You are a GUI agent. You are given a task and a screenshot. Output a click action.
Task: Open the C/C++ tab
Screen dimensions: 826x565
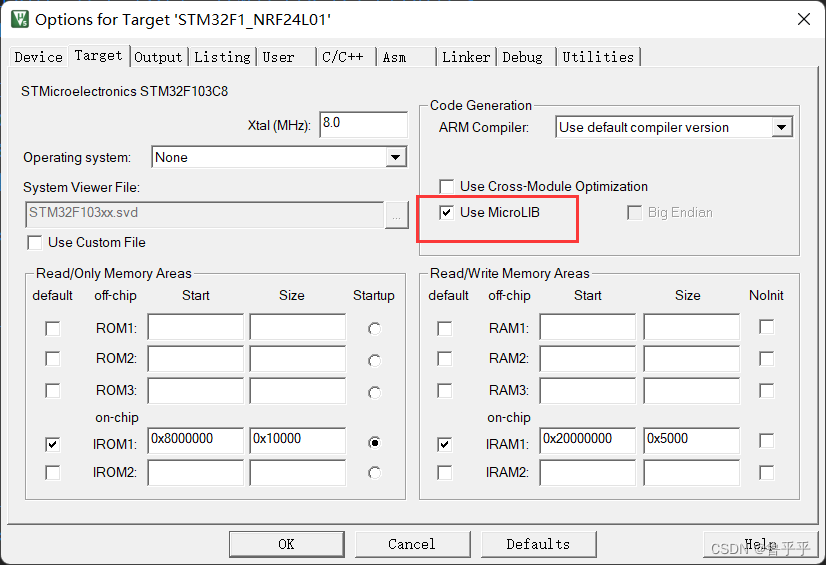345,57
